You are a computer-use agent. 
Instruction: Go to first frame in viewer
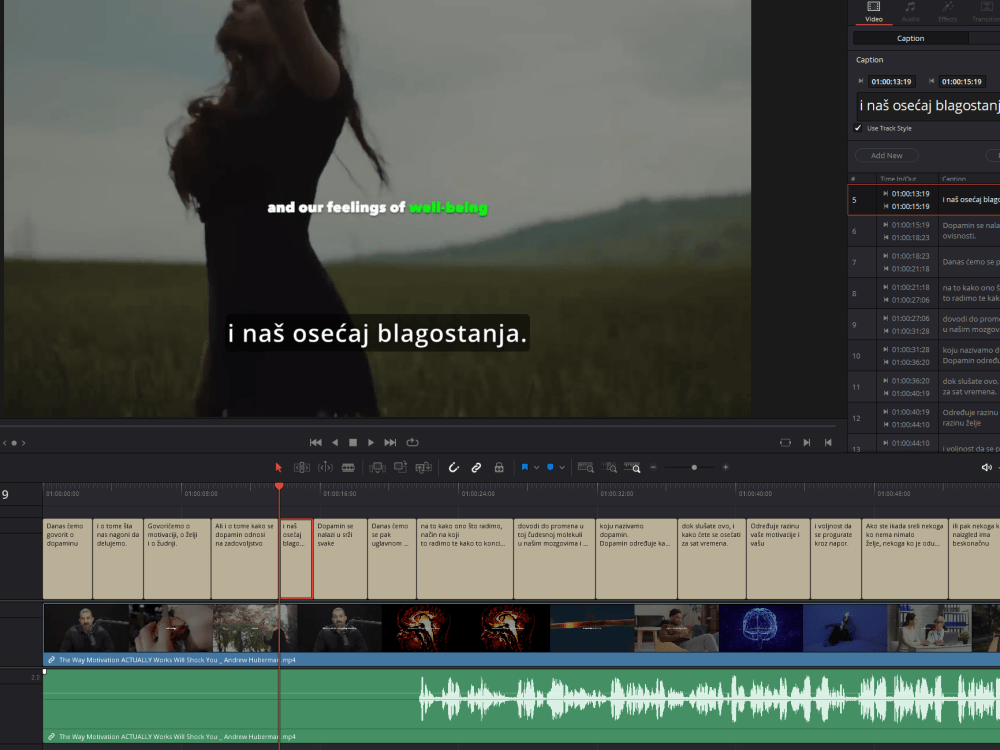click(316, 443)
